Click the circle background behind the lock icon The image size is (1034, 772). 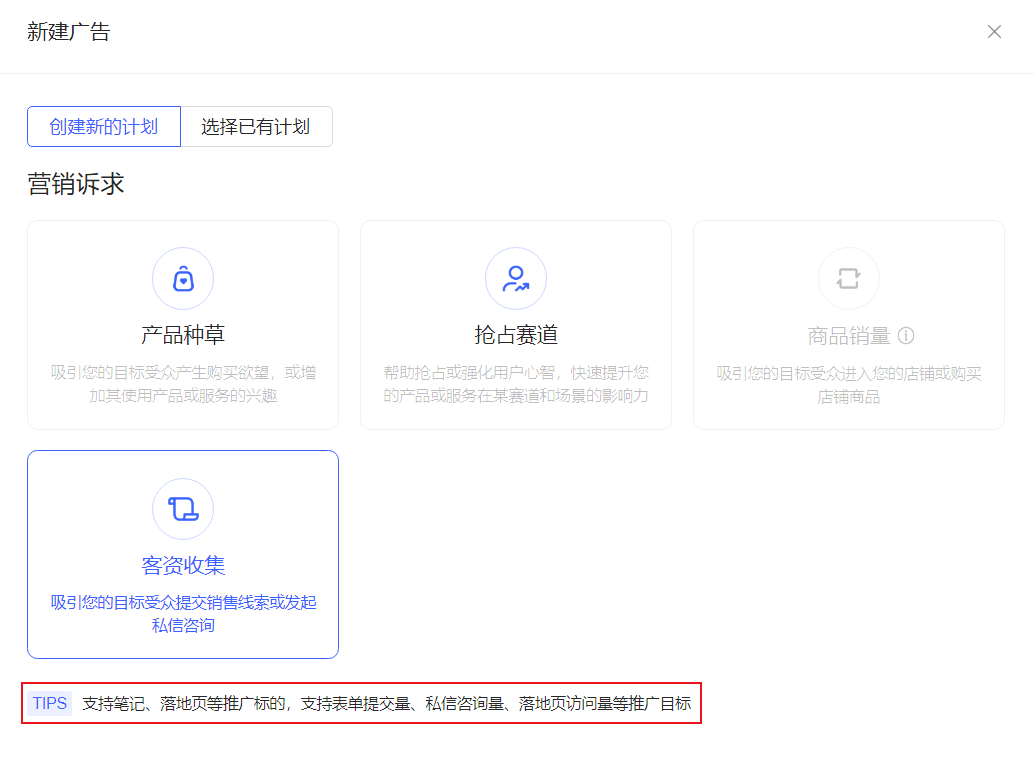[x=183, y=278]
